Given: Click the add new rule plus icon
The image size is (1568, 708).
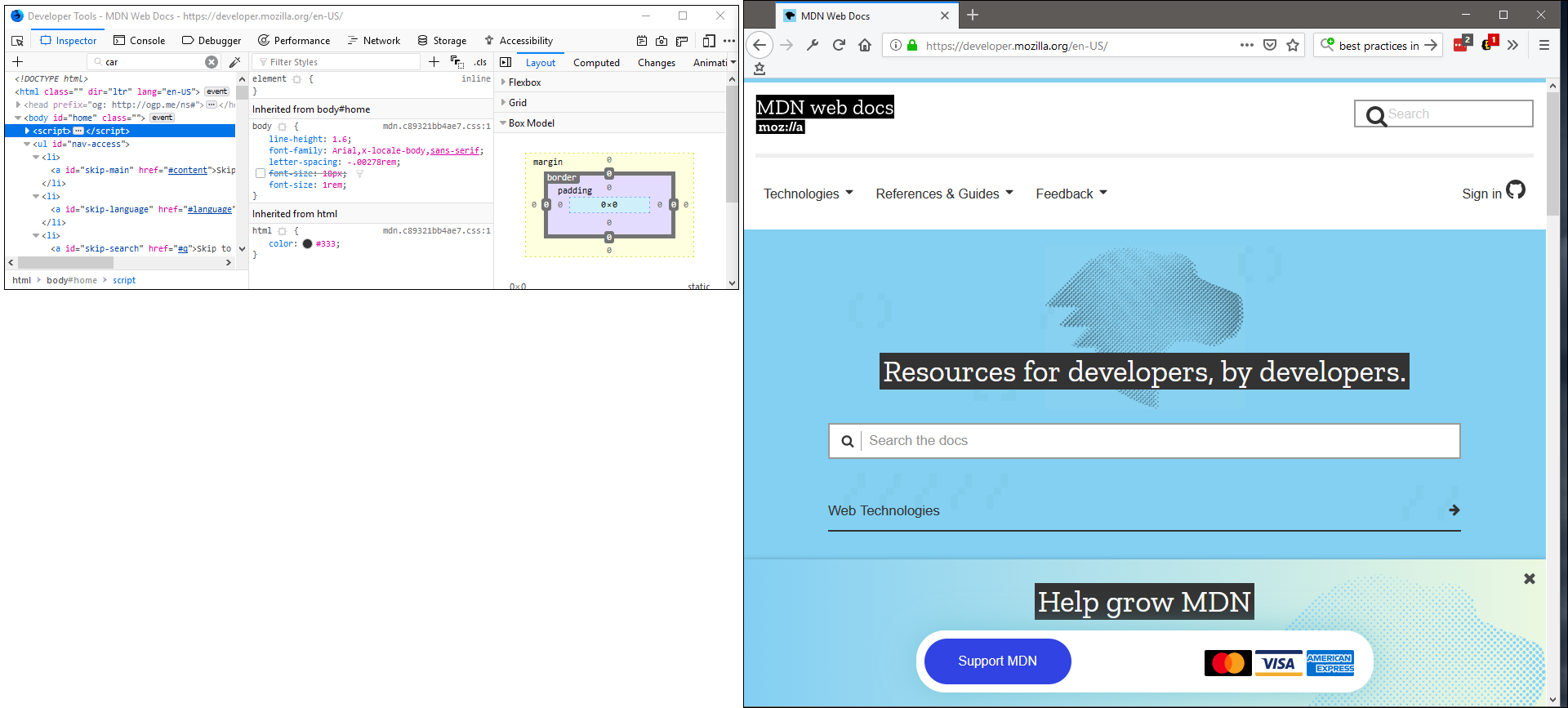Looking at the screenshot, I should coord(434,62).
